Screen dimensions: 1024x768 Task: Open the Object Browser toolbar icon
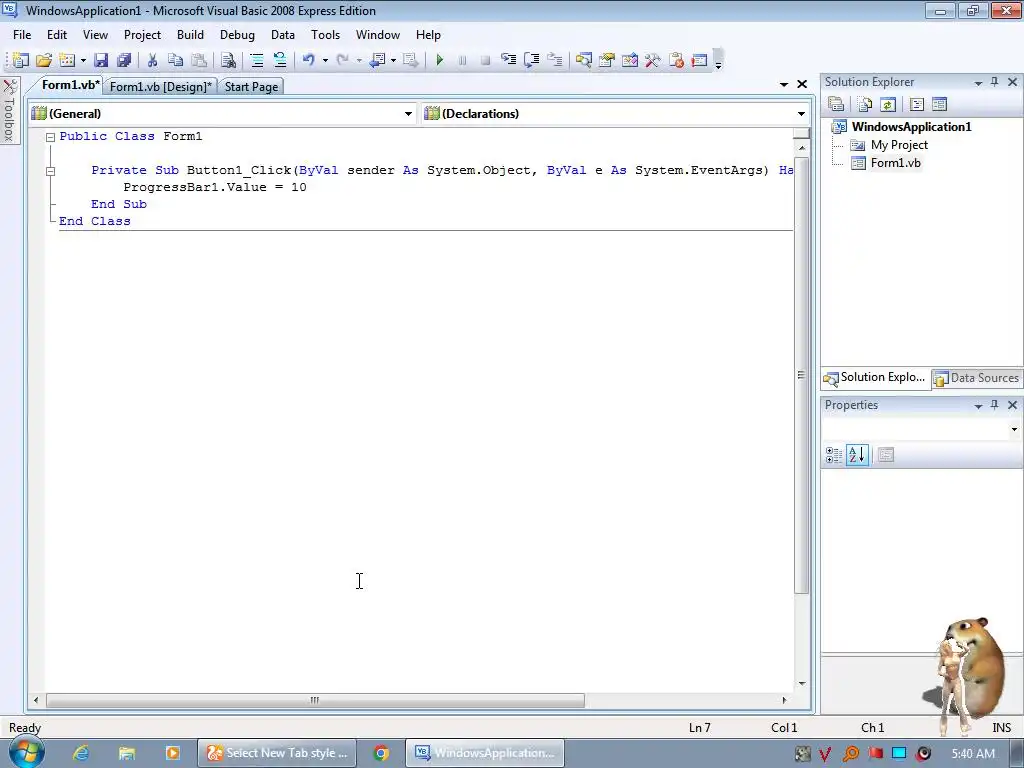[x=630, y=60]
